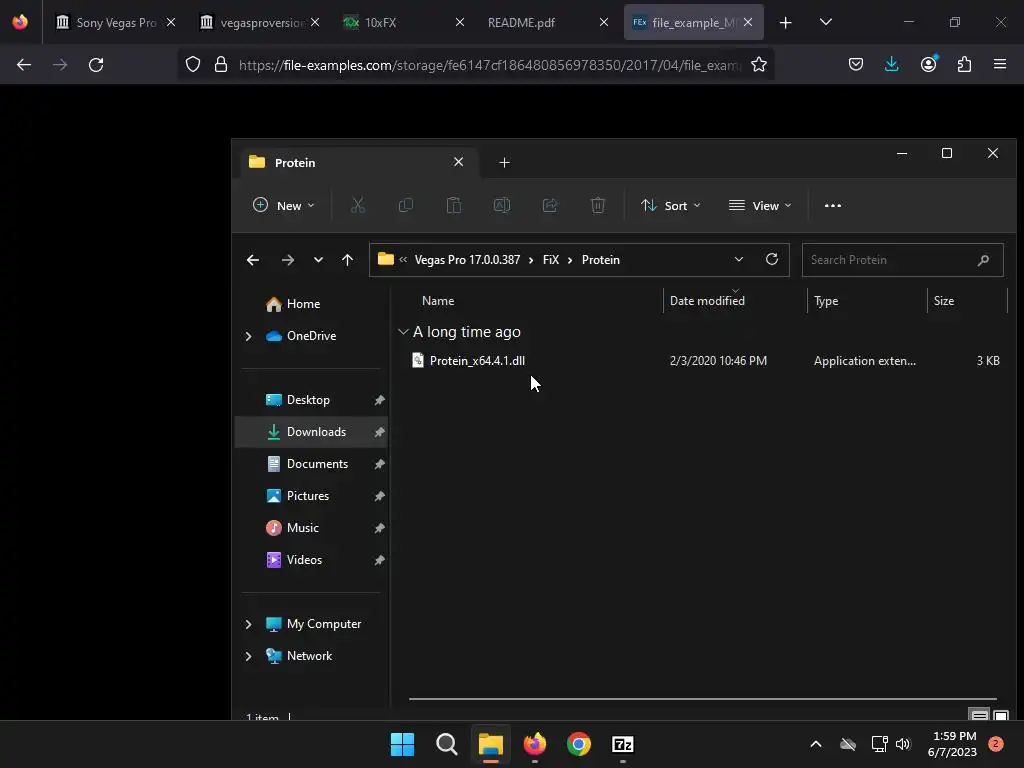Image resolution: width=1024 pixels, height=768 pixels.
Task: Open Downloads in the navigation pane
Action: [x=311, y=432]
